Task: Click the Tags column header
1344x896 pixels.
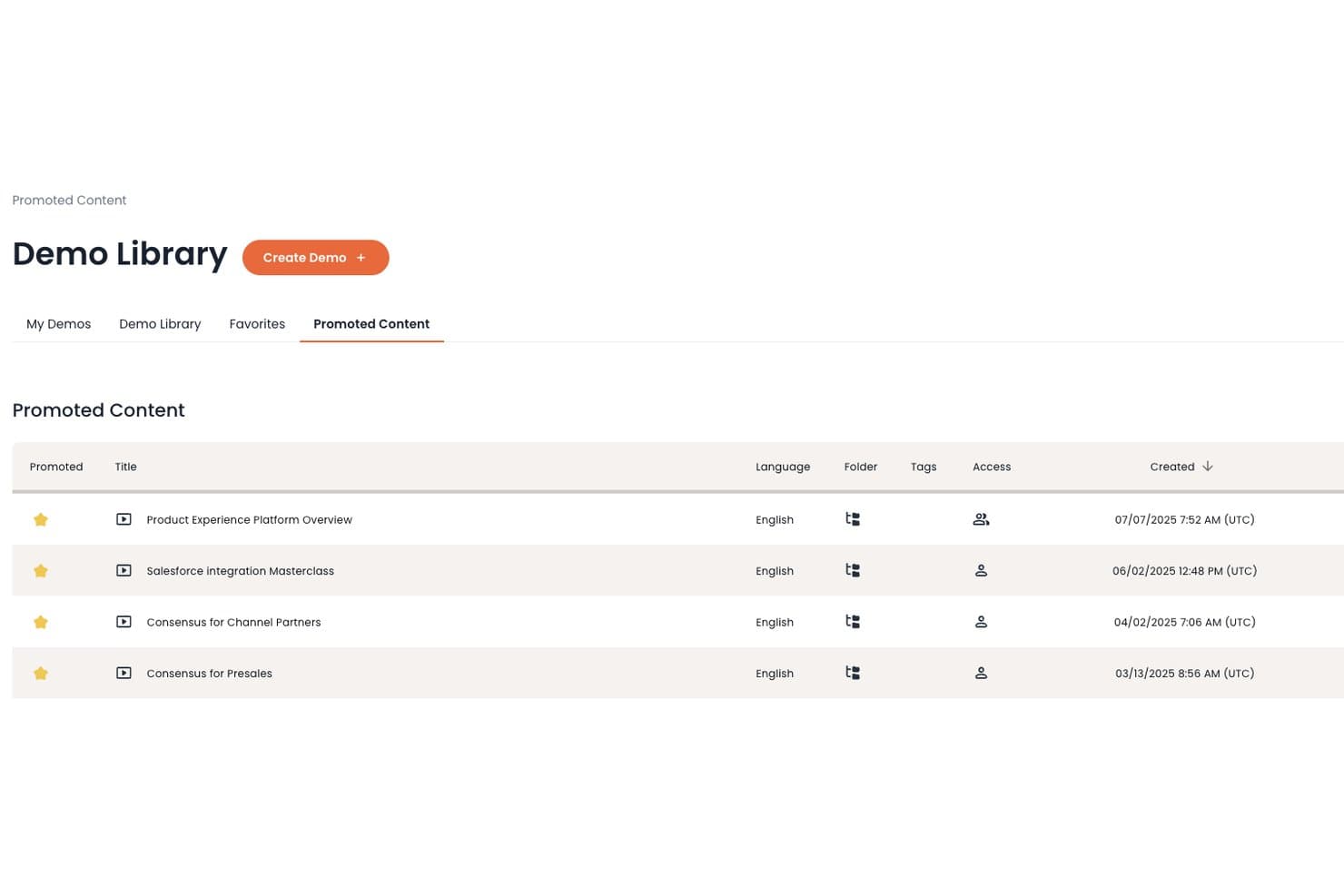Action: coord(924,467)
